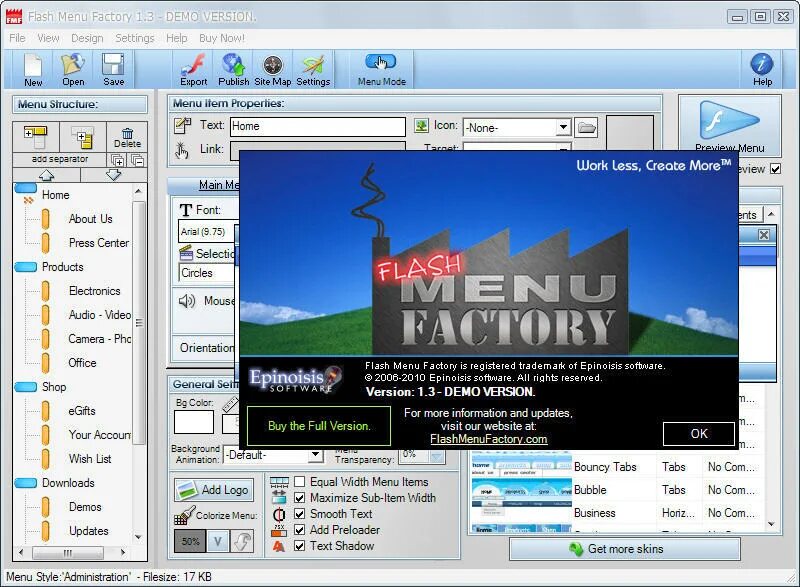Click the add separator button
The height and width of the screenshot is (587, 800).
pyautogui.click(x=60, y=159)
